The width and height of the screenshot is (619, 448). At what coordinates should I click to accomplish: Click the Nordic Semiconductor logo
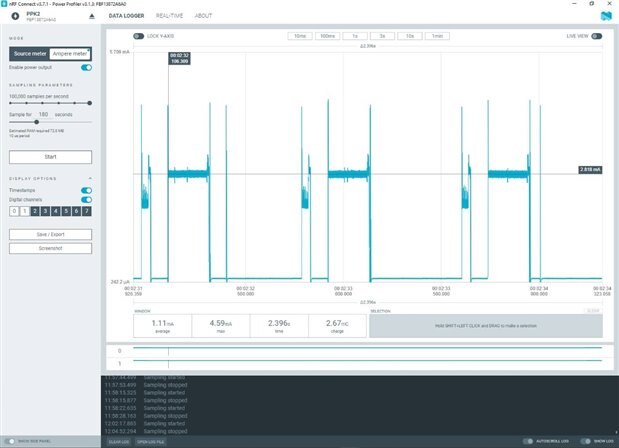606,17
